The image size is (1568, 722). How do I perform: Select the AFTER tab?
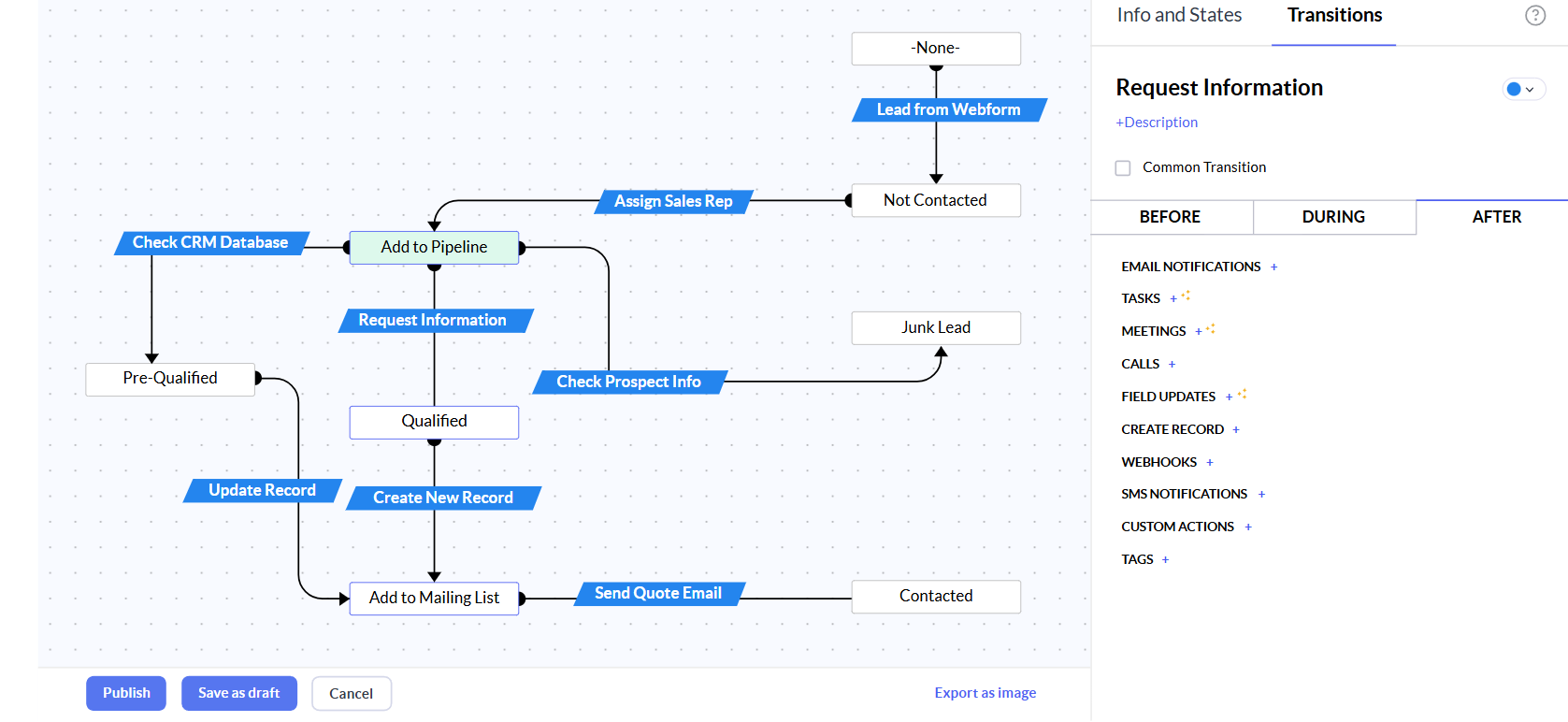pyautogui.click(x=1496, y=217)
